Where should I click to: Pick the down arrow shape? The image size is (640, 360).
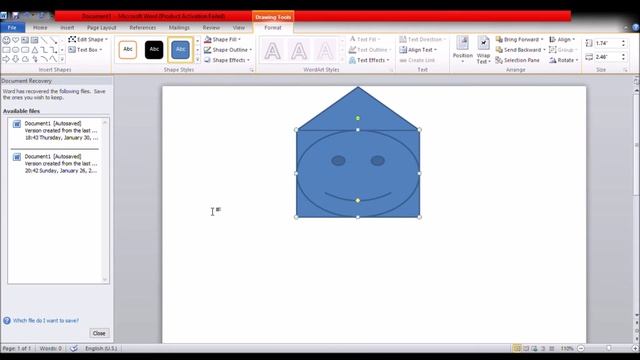pyautogui.click(x=16, y=59)
